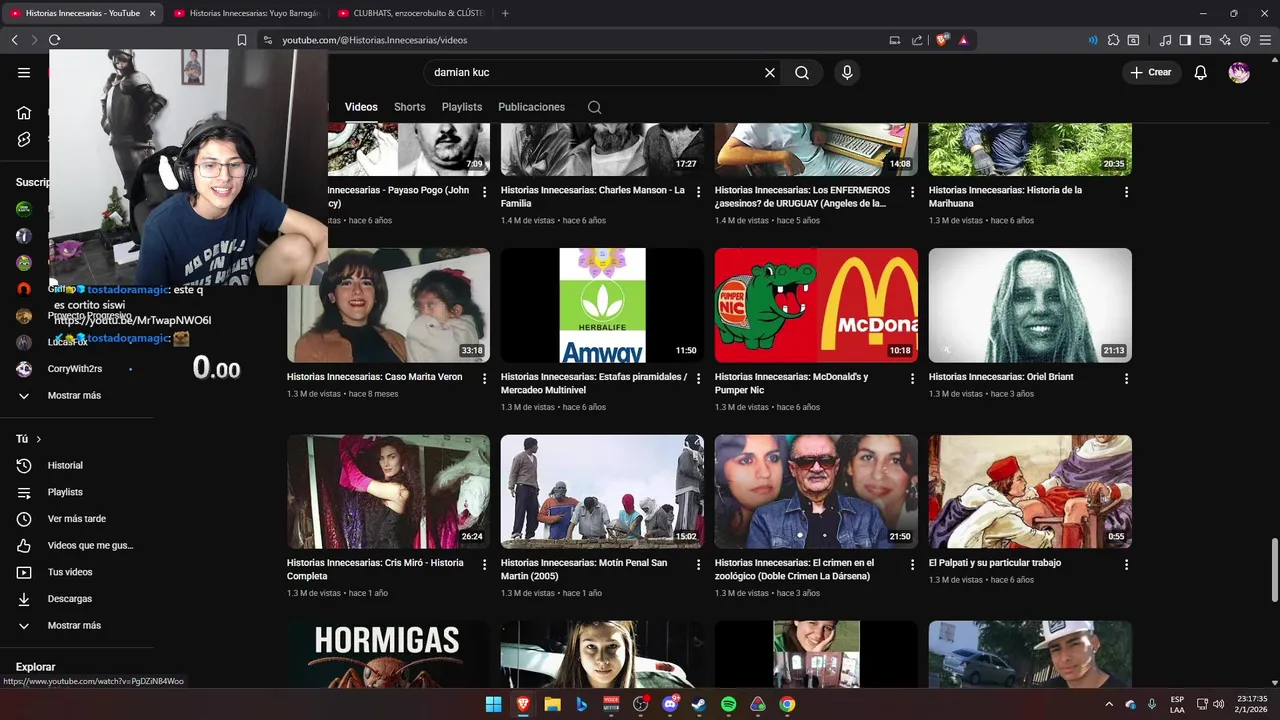Play McDonald's Pumper Nic thumbnail

816,305
